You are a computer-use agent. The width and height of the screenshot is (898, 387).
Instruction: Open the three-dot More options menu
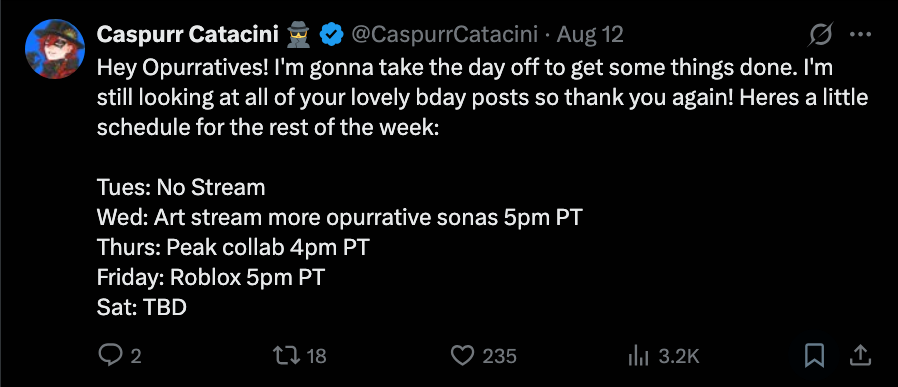pyautogui.click(x=860, y=35)
